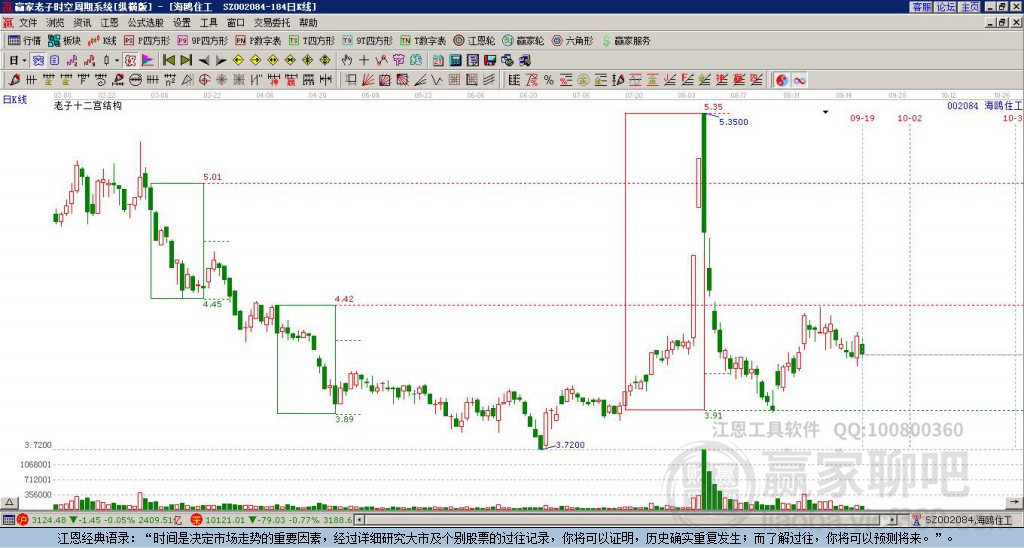Select the hand pan tool

pyautogui.click(x=347, y=61)
